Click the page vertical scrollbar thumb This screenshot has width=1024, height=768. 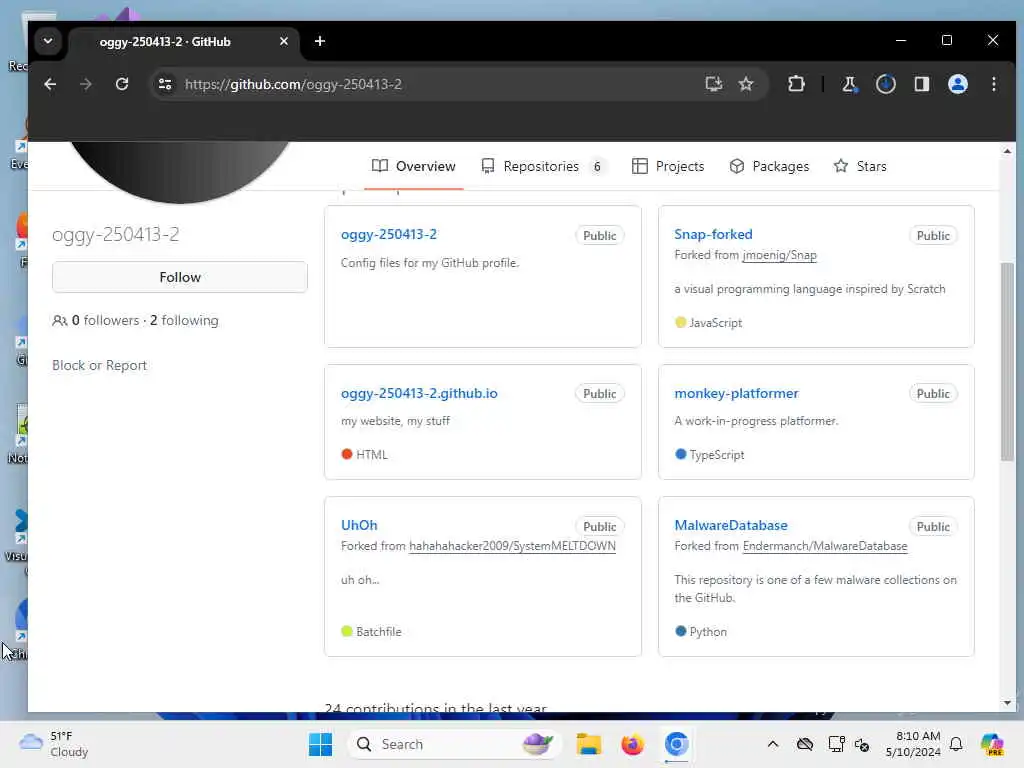(x=1007, y=361)
